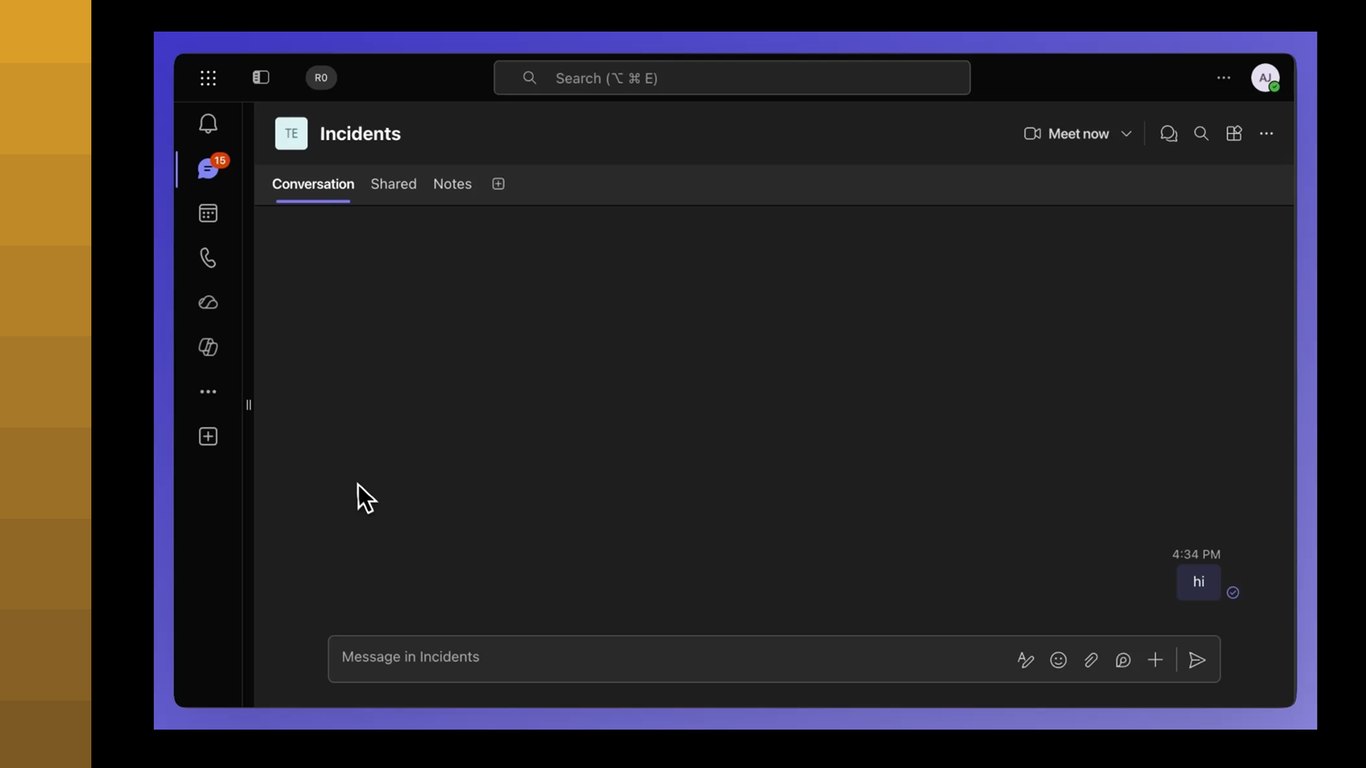Attach a file to the message

pyautogui.click(x=1091, y=660)
